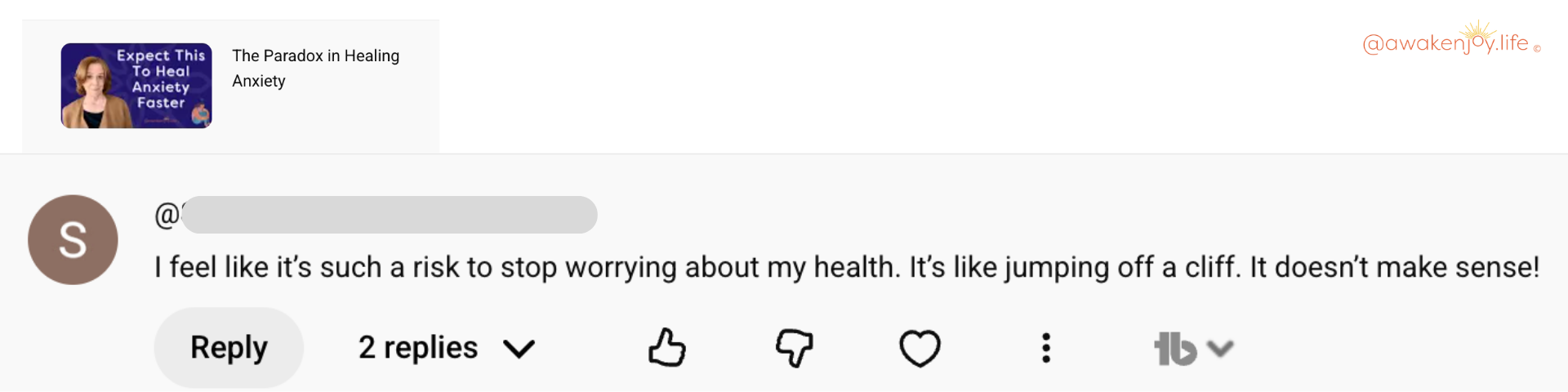Open "The Paradox in Healing" title link
Image resolution: width=1568 pixels, height=392 pixels.
(315, 56)
